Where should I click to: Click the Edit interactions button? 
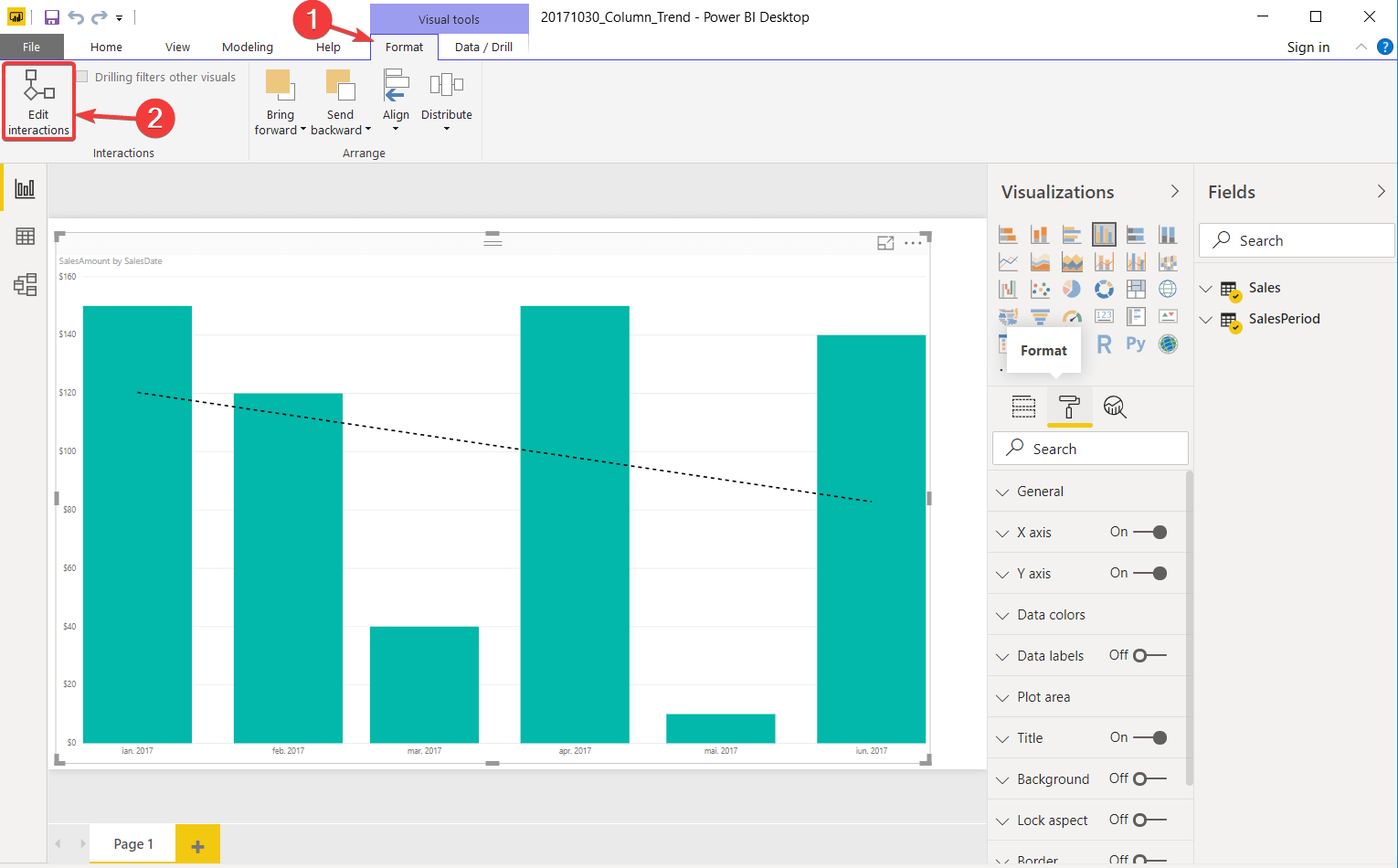(37, 101)
